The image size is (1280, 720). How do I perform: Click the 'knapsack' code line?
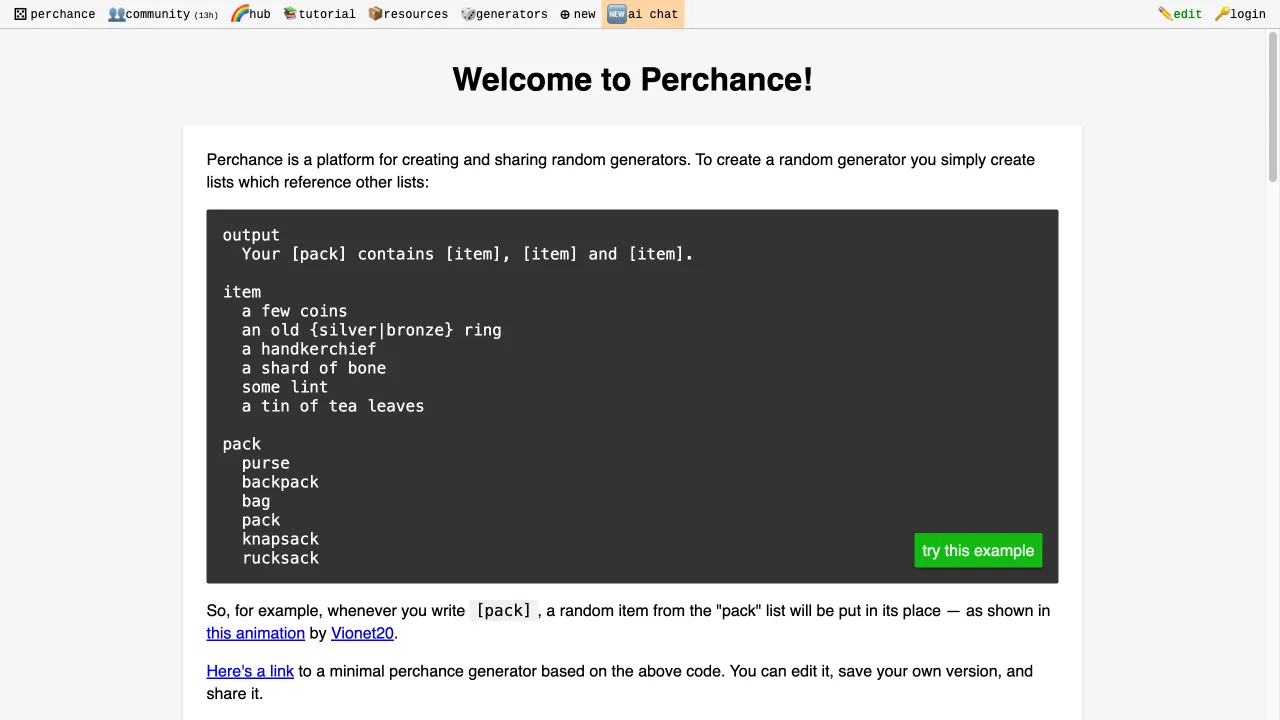[280, 539]
